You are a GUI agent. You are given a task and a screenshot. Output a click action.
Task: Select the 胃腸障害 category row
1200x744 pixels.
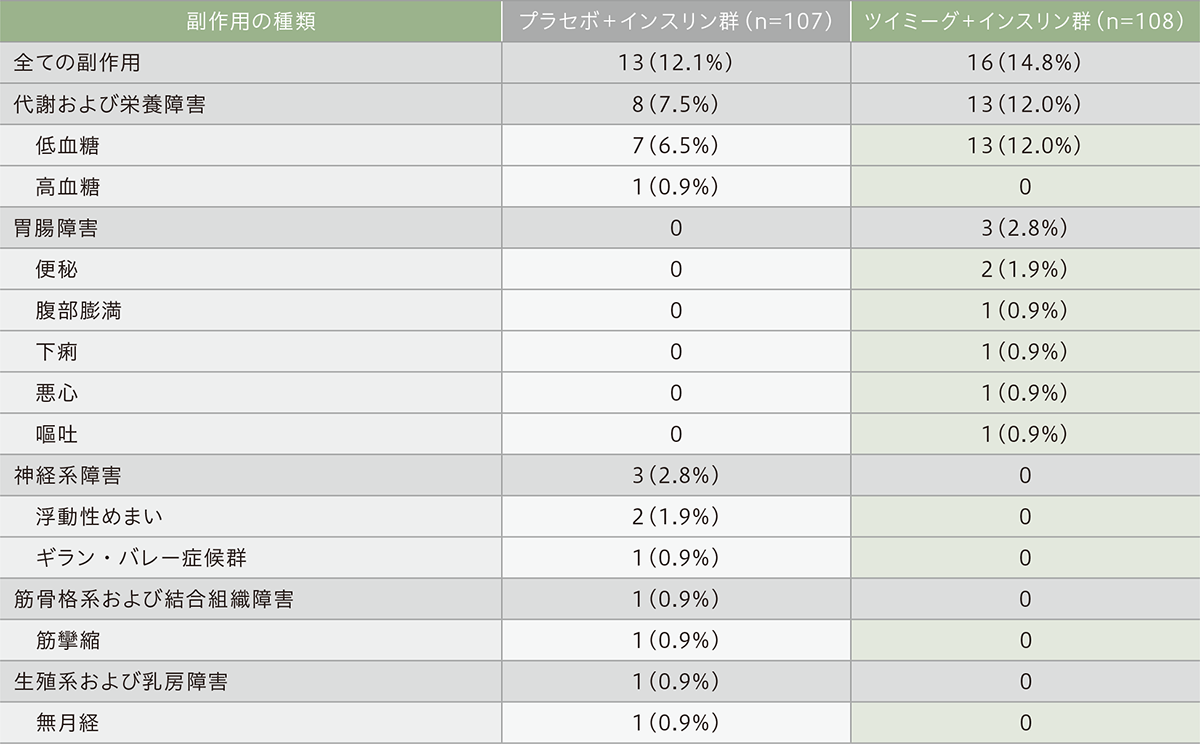click(56, 228)
